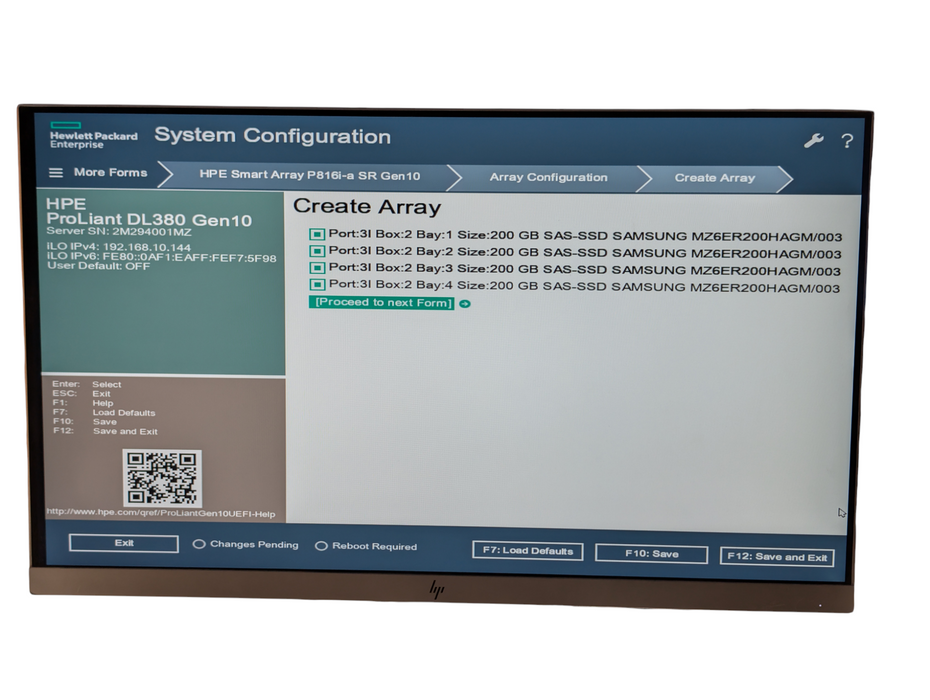Open the More Forms menu label
930x700 pixels.
pyautogui.click(x=110, y=173)
